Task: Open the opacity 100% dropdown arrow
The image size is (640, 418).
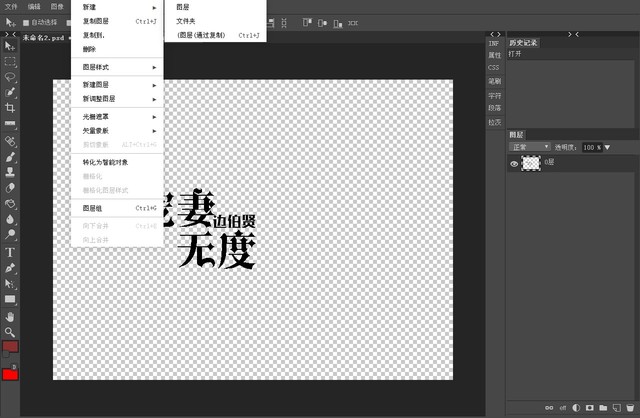Action: coord(606,147)
